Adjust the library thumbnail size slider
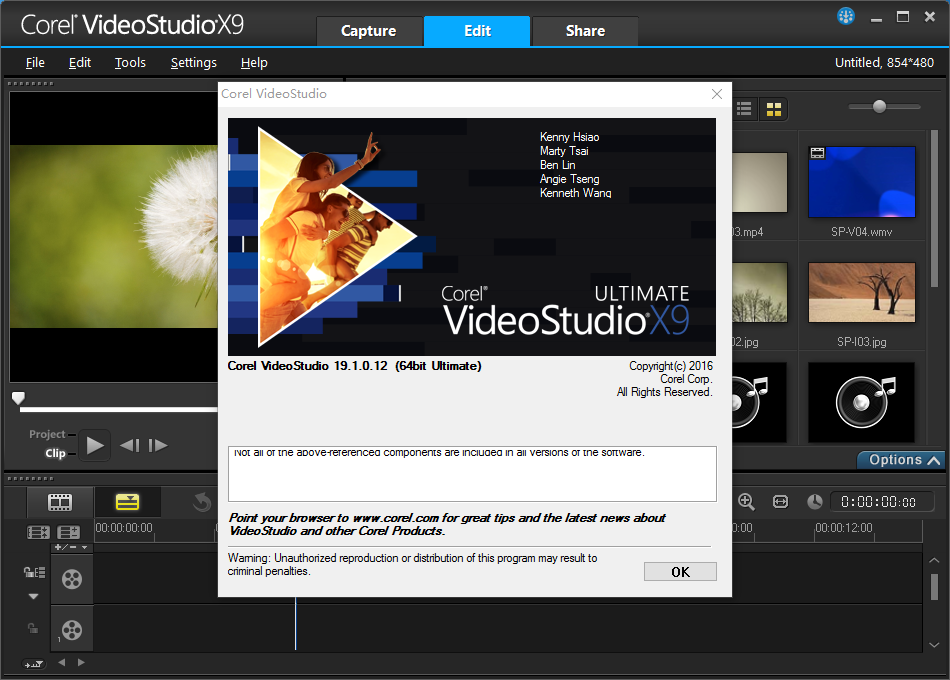 [880, 107]
